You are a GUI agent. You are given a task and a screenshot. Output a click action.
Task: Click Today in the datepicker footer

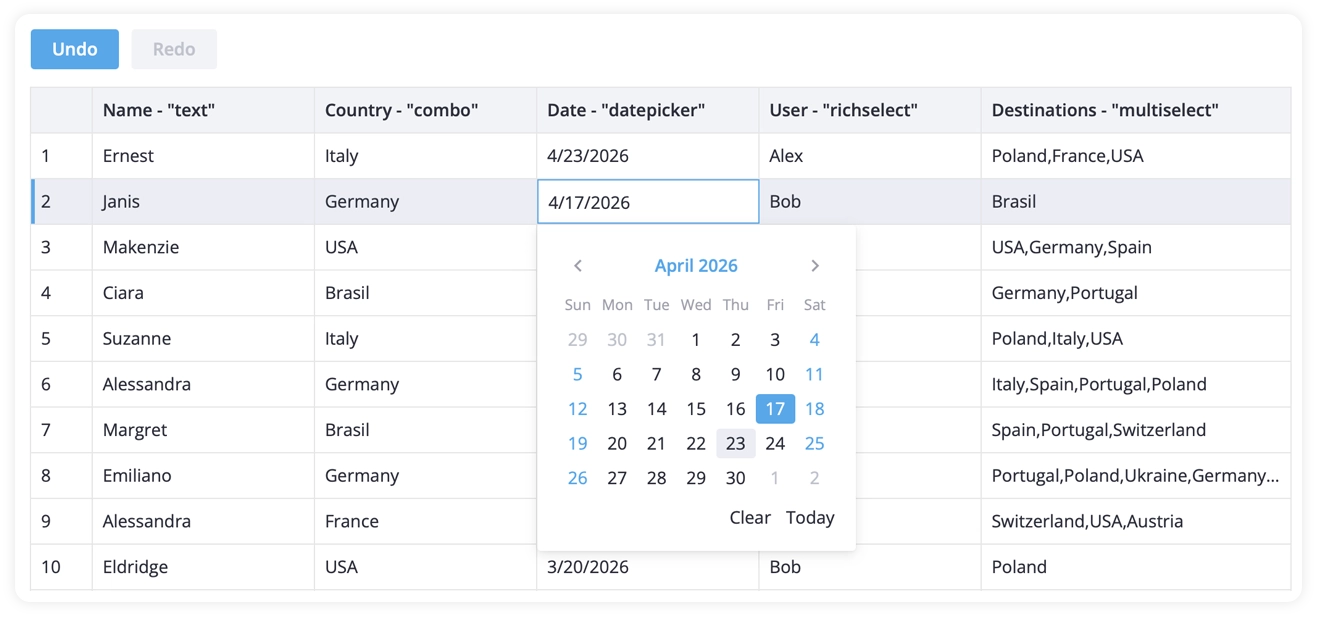click(x=810, y=517)
